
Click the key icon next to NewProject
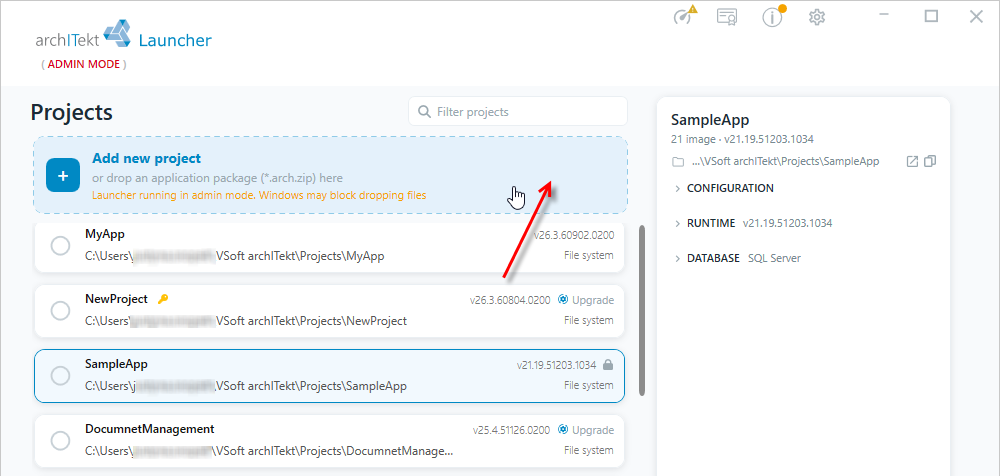(x=163, y=299)
